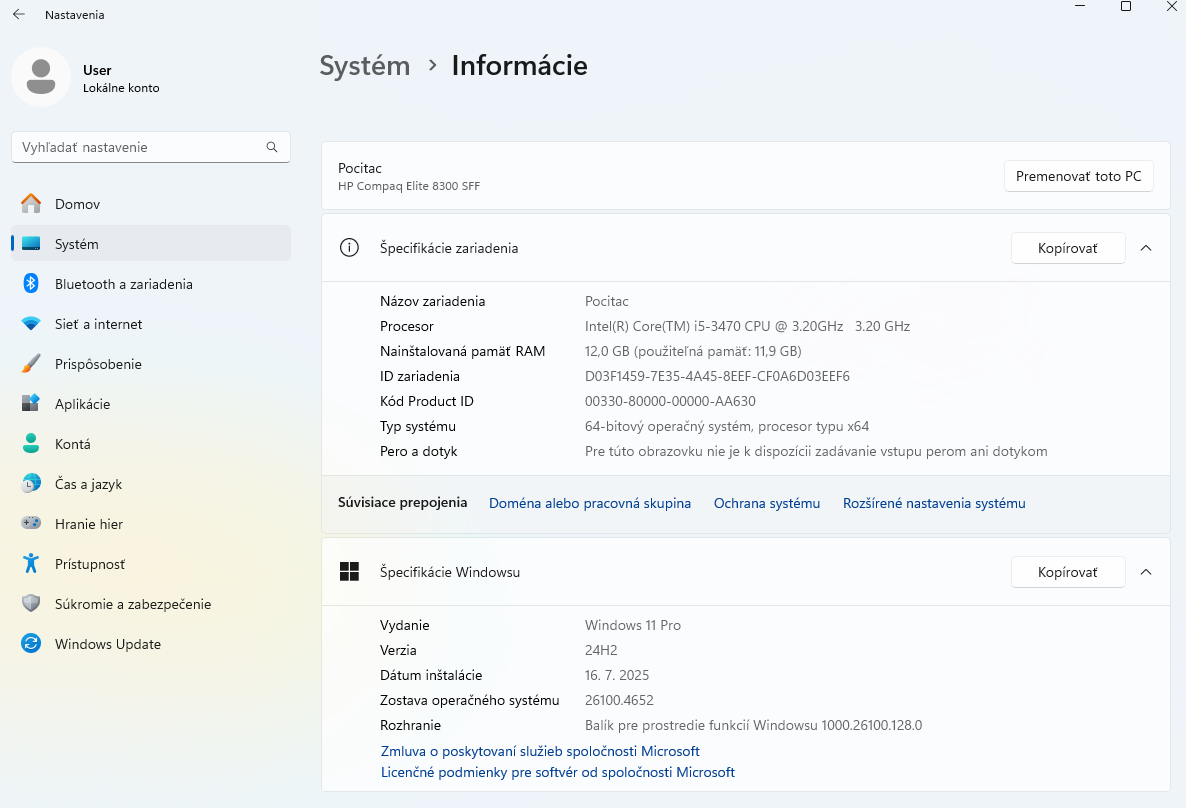The image size is (1186, 808).
Task: Open the Aplikácie category
Action: pos(151,404)
